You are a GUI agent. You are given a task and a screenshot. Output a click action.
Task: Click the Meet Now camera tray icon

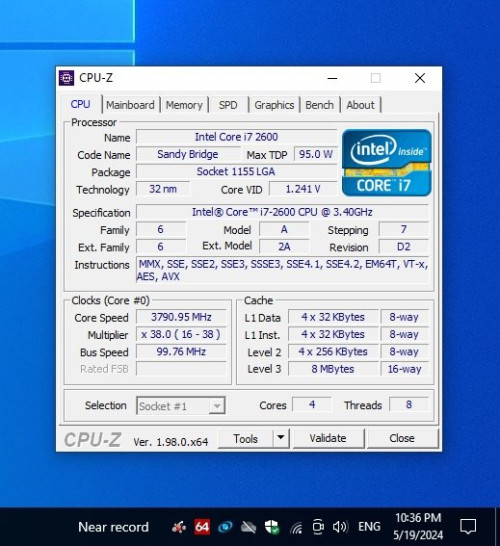318,526
